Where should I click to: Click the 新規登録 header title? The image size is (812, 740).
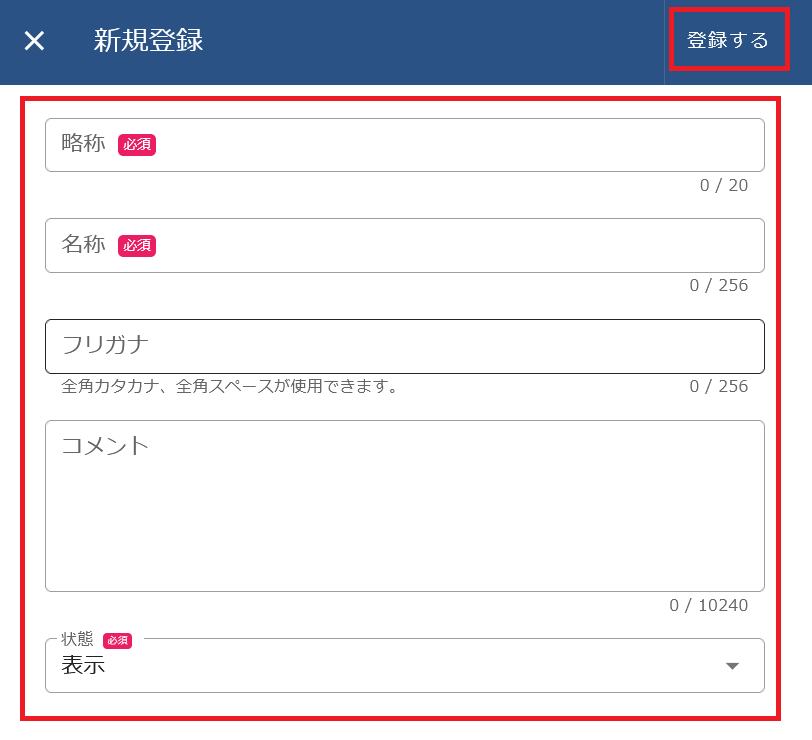point(148,41)
